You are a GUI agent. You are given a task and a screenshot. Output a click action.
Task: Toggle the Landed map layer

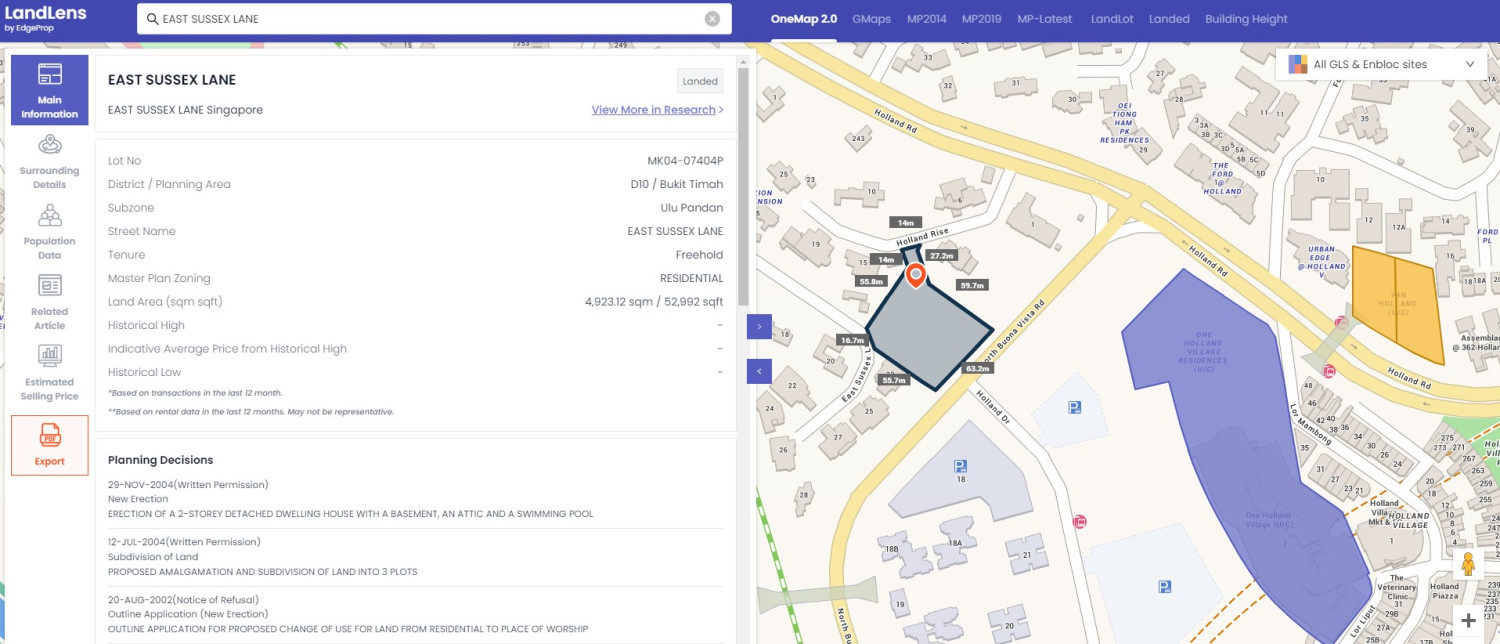point(1169,18)
